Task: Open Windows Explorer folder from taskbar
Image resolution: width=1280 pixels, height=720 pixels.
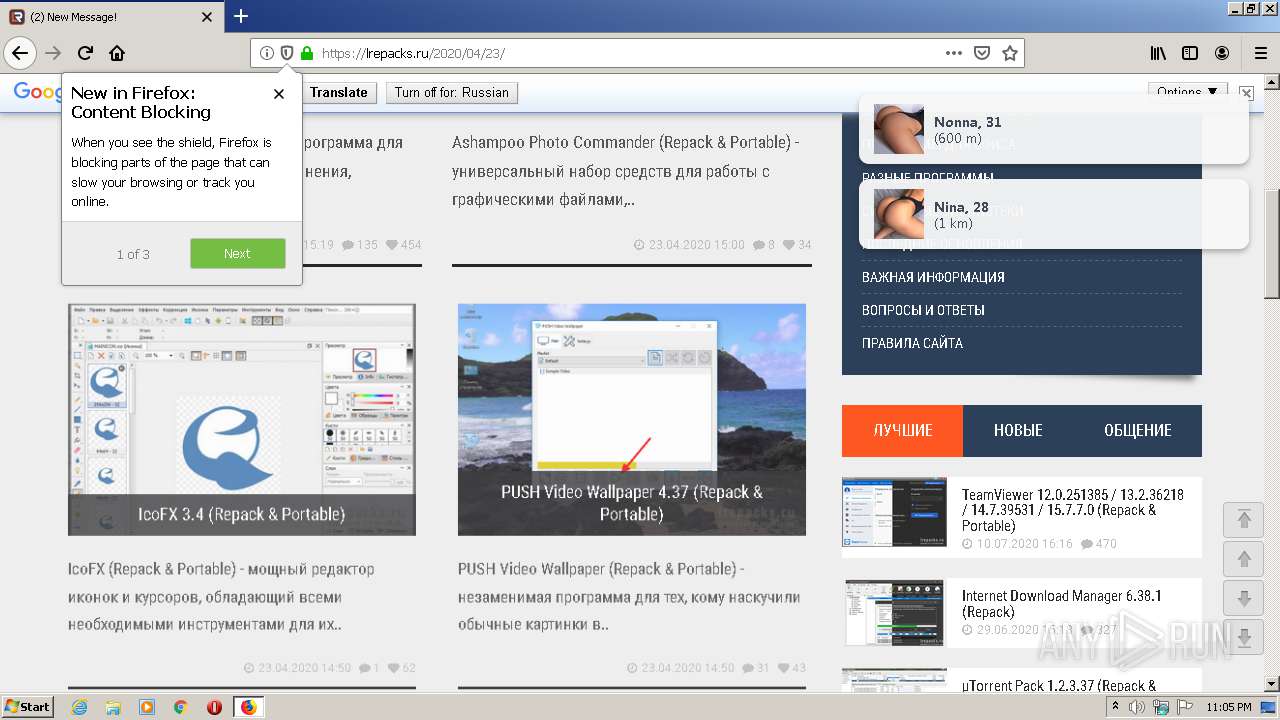Action: pyautogui.click(x=113, y=707)
